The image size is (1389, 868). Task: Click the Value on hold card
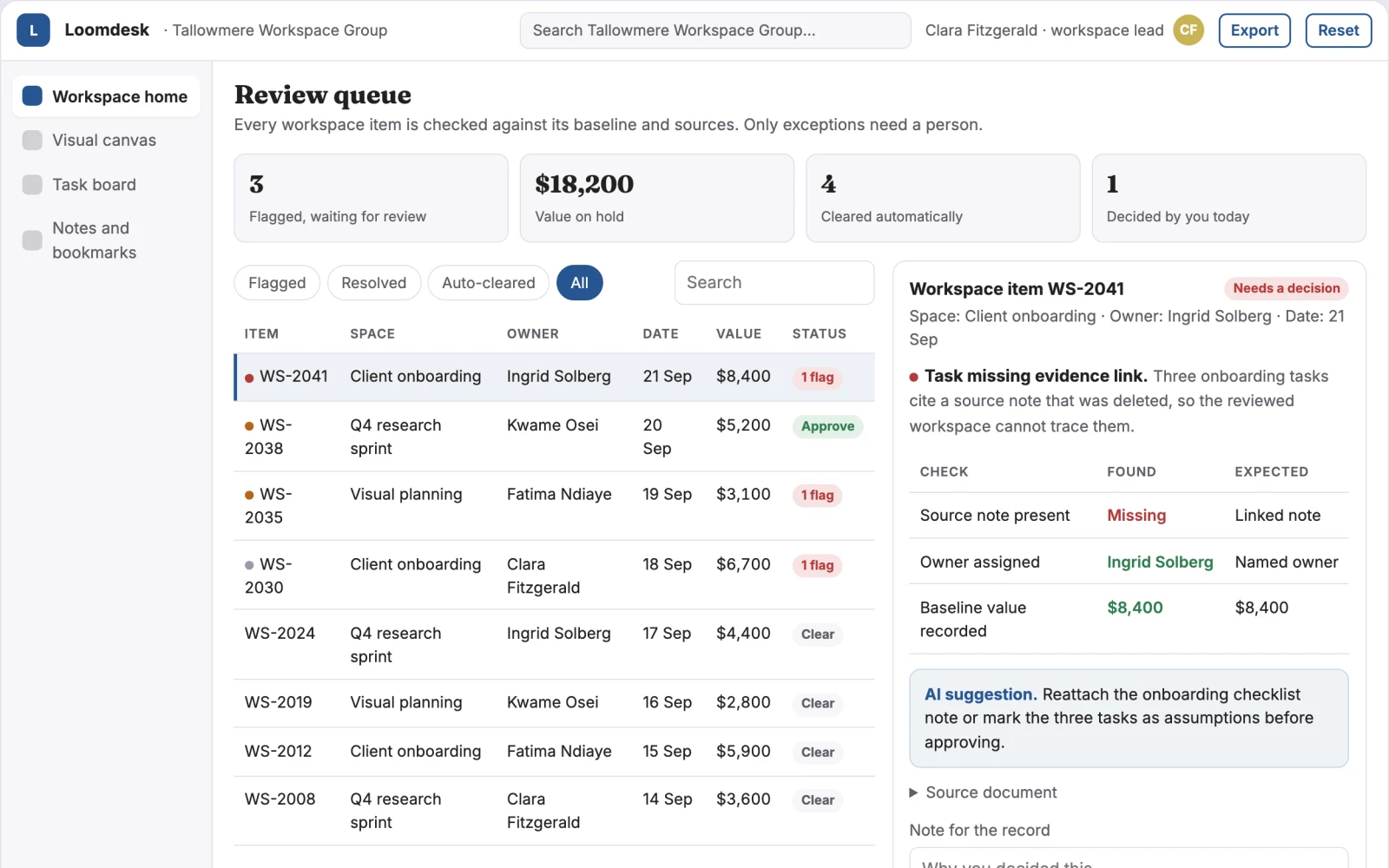tap(657, 198)
